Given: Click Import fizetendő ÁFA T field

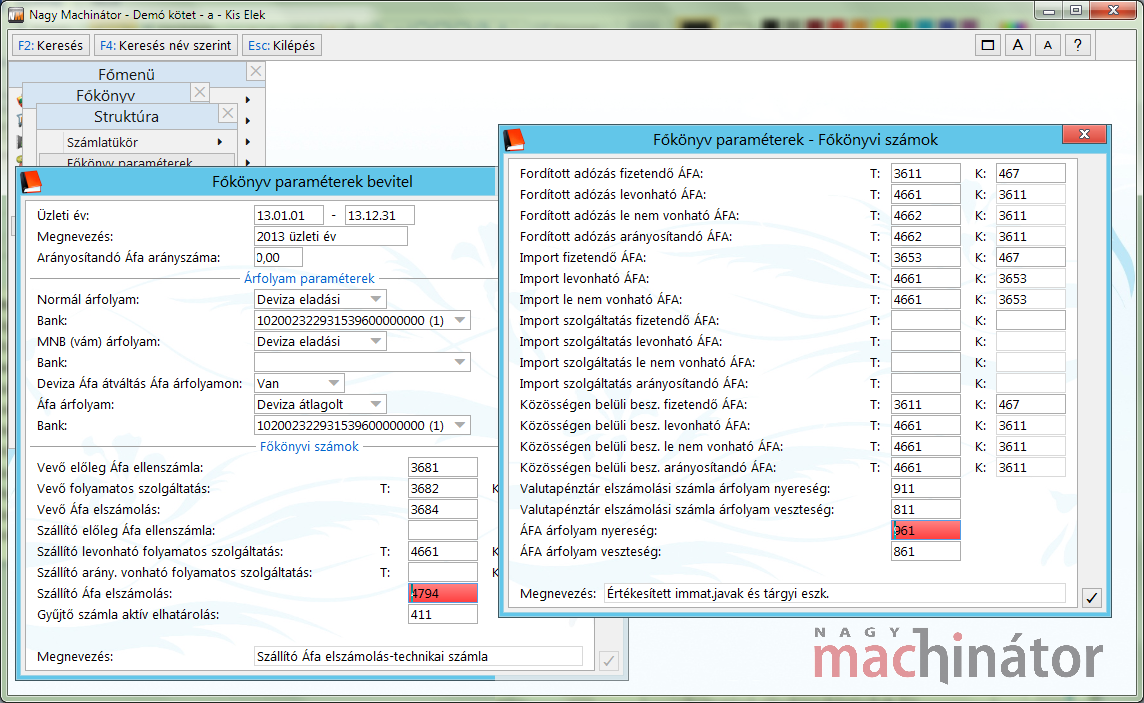Looking at the screenshot, I should point(926,257).
